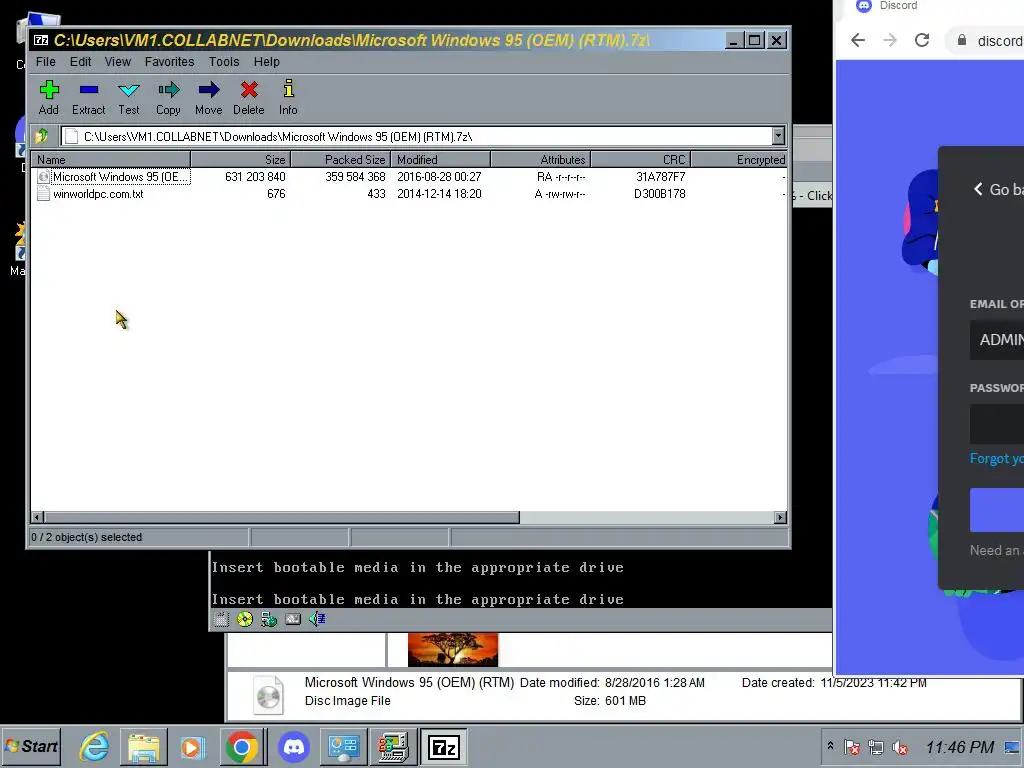This screenshot has width=1024, height=768.
Task: Launch Windows Media Player from taskbar
Action: pyautogui.click(x=193, y=746)
